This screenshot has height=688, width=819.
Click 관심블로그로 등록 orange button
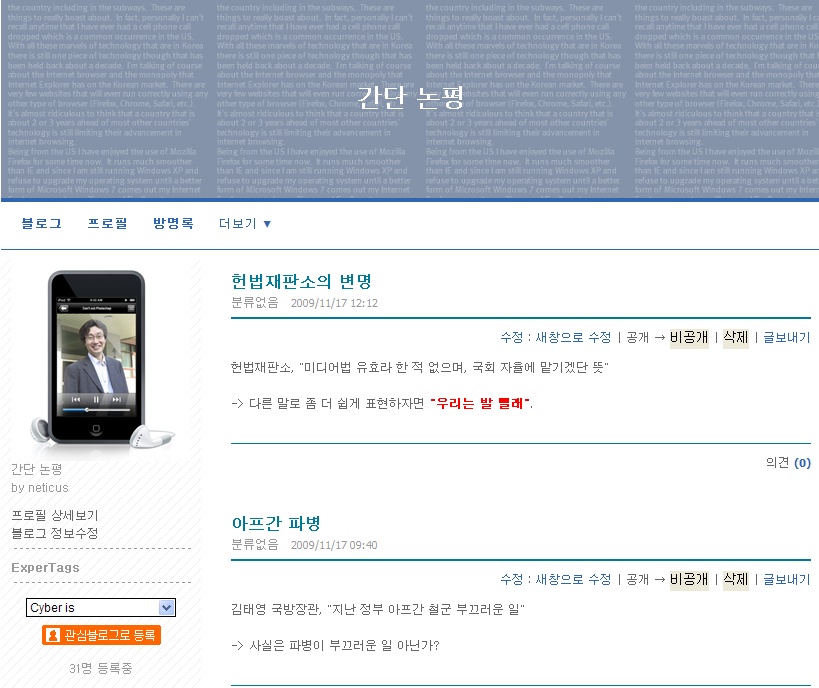coord(101,635)
